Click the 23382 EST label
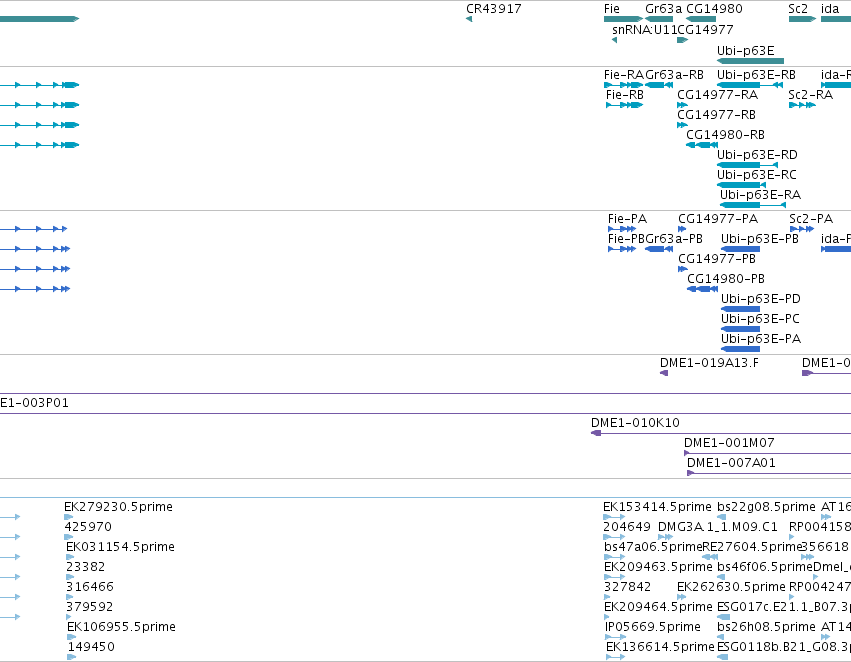The height and width of the screenshot is (662, 851). (86, 568)
